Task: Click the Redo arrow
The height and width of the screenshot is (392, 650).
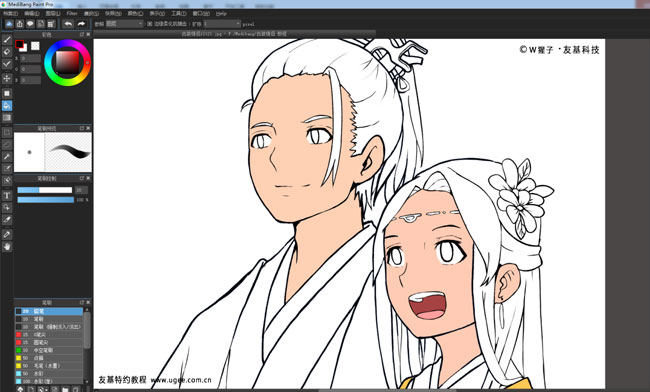Action: [81, 24]
